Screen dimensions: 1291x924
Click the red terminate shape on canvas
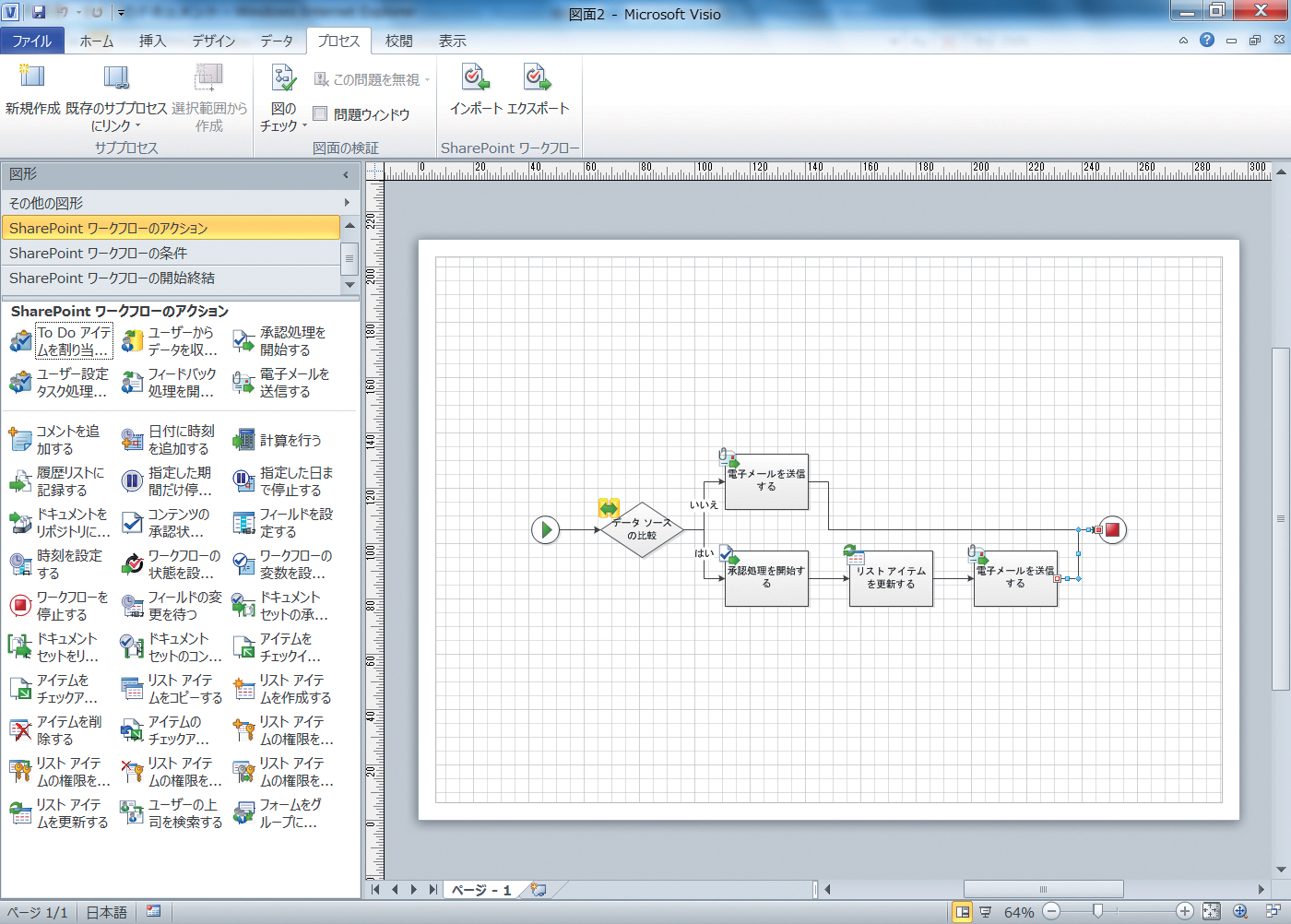[1112, 530]
